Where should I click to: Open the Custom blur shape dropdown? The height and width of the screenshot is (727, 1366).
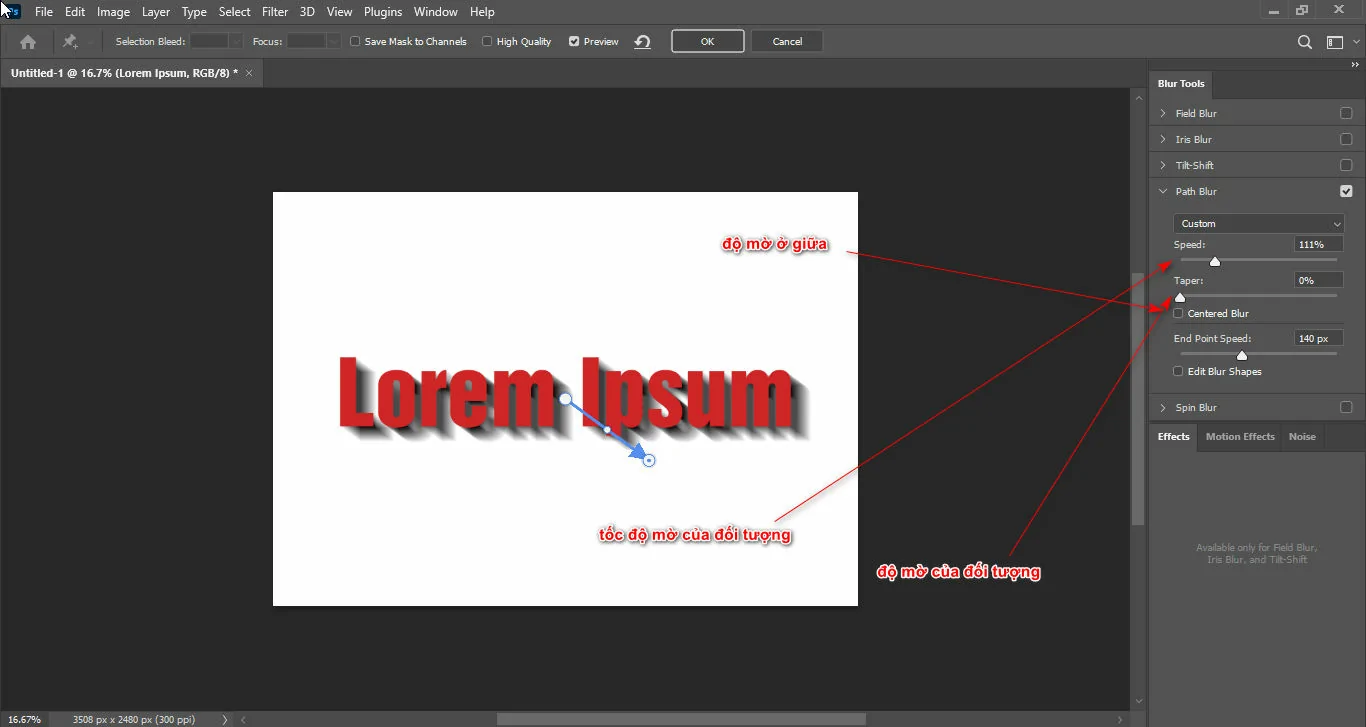[x=1258, y=223]
